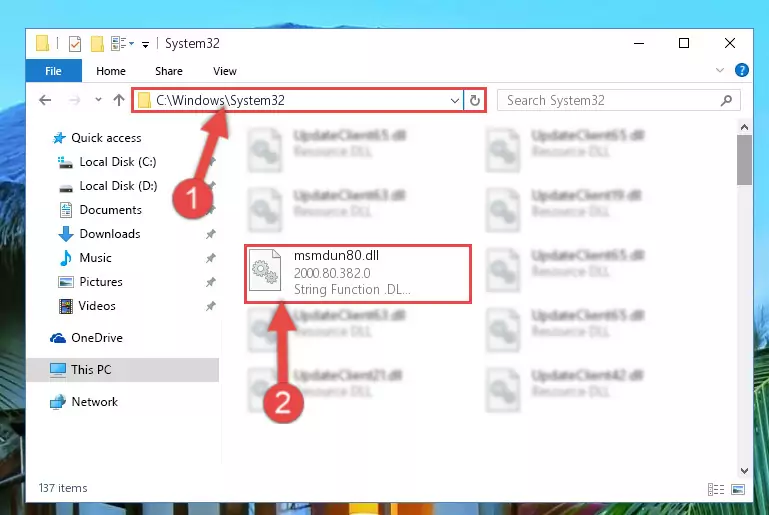This screenshot has height=515, width=769.
Task: Go forward with the right arrow
Action: coord(74,100)
